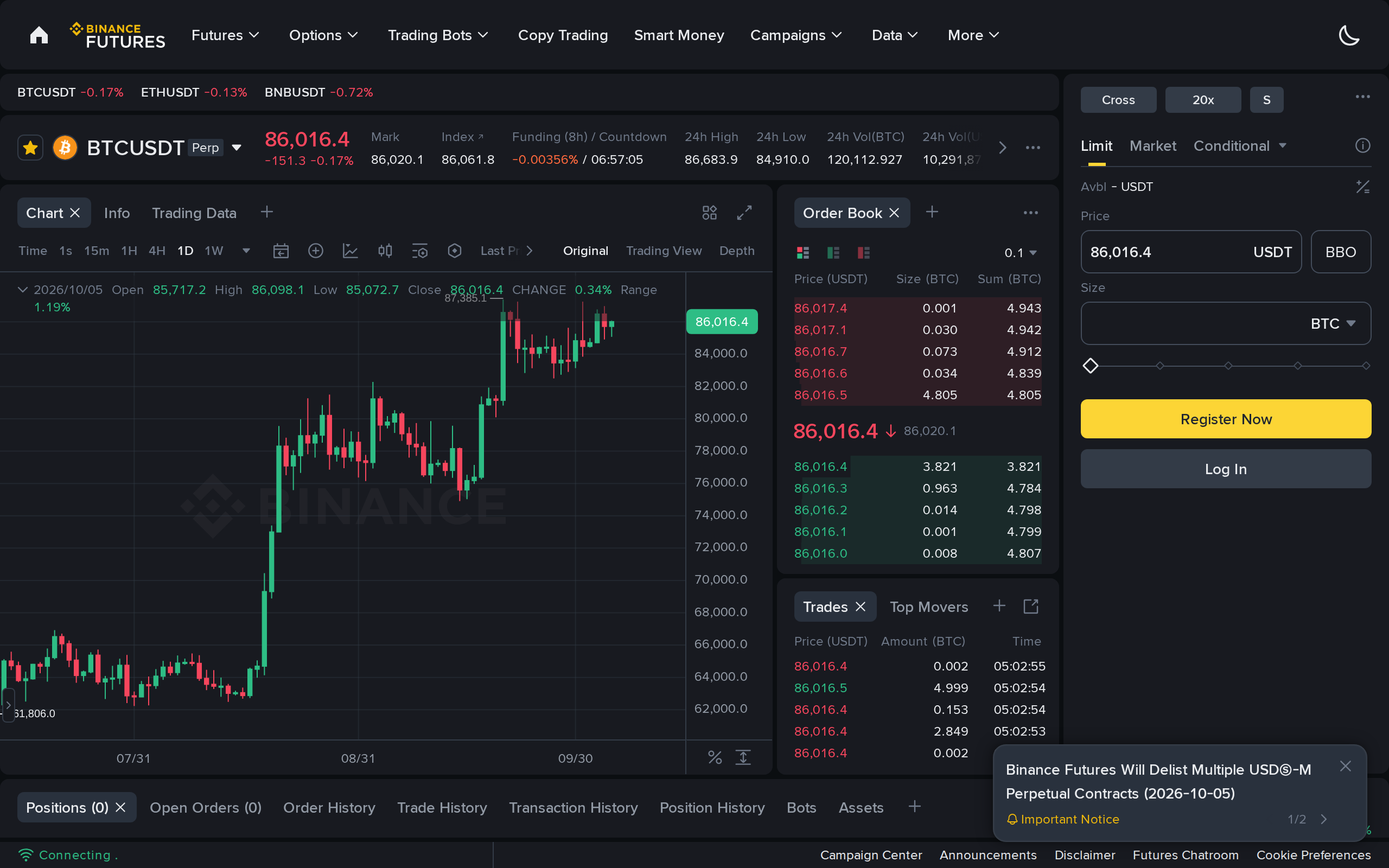Expand the Trading Bots menu
The width and height of the screenshot is (1389, 868).
tap(438, 35)
